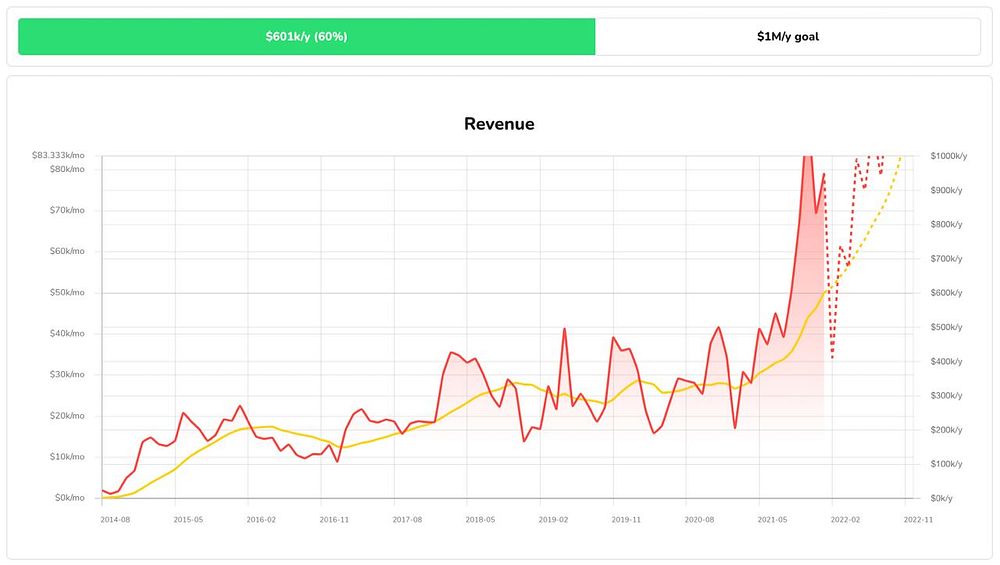Viewport: 1000px width, 565px height.
Task: Click the $60k/mo axis label
Action: 67,251
